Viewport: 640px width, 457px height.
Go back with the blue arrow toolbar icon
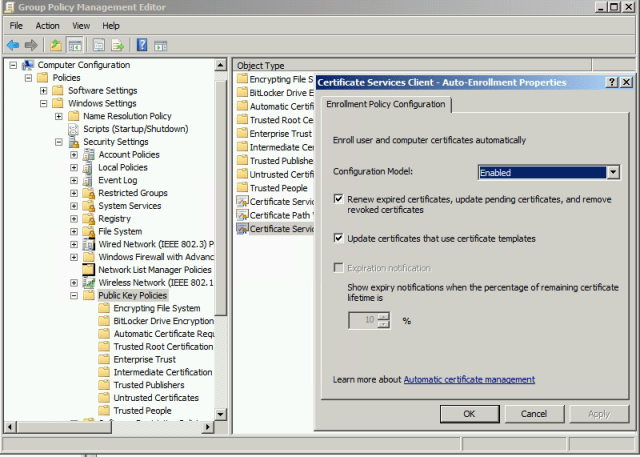coord(13,45)
